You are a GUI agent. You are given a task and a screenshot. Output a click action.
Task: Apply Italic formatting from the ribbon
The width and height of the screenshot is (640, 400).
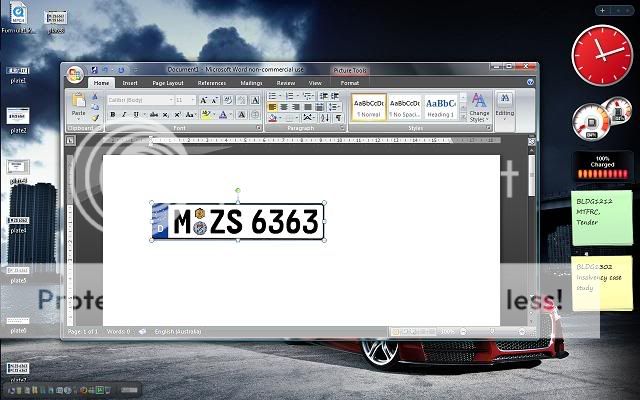point(123,115)
